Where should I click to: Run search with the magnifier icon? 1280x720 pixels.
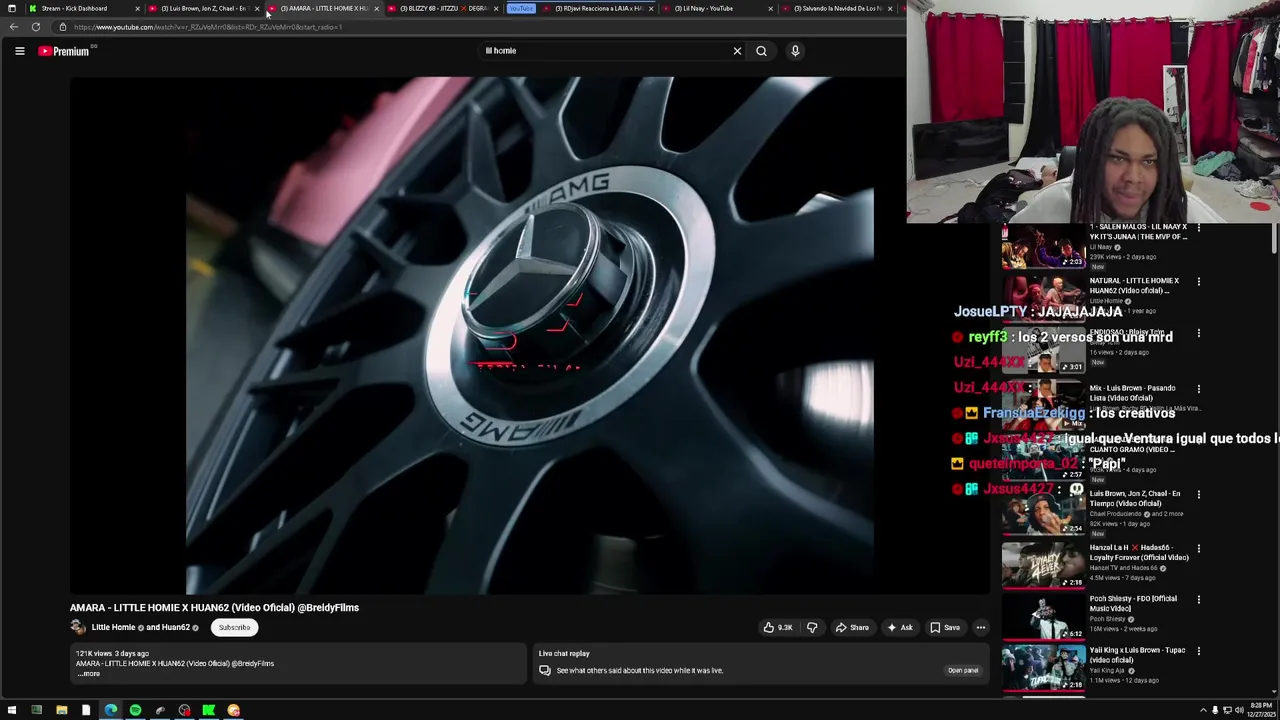click(761, 51)
